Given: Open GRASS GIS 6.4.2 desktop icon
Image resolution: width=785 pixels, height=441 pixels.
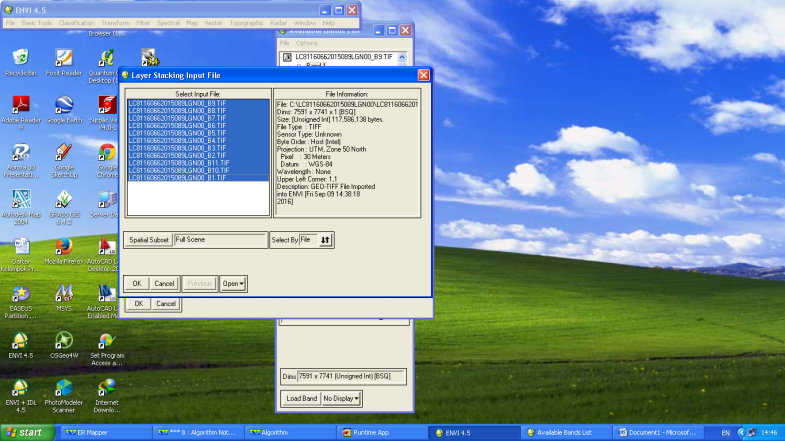Looking at the screenshot, I should tap(64, 207).
